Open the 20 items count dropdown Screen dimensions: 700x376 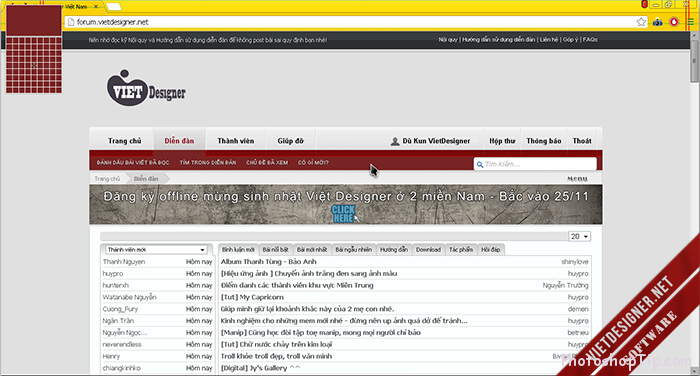pyautogui.click(x=579, y=236)
